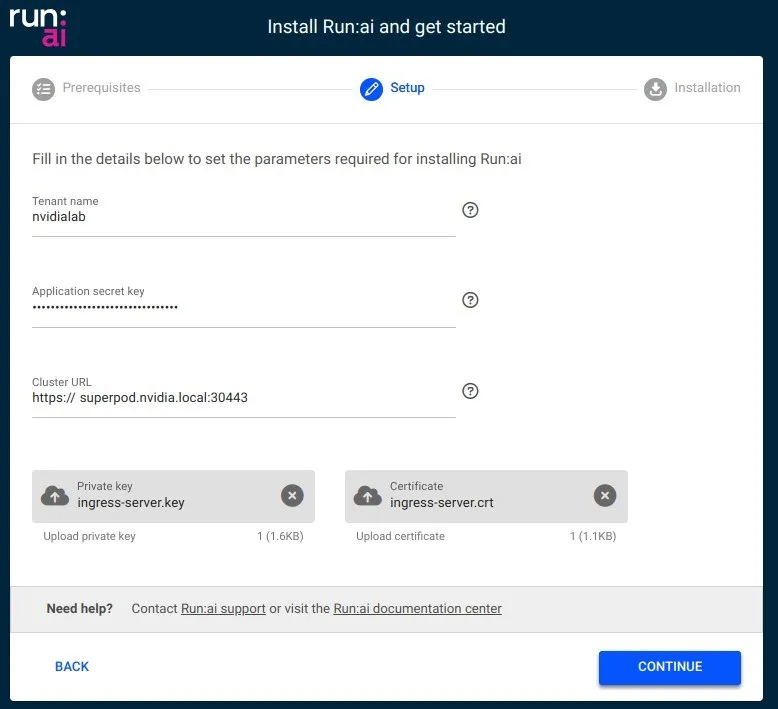Image resolution: width=778 pixels, height=709 pixels.
Task: Click the '1 (1.1KB)' file size text
Action: [x=593, y=536]
